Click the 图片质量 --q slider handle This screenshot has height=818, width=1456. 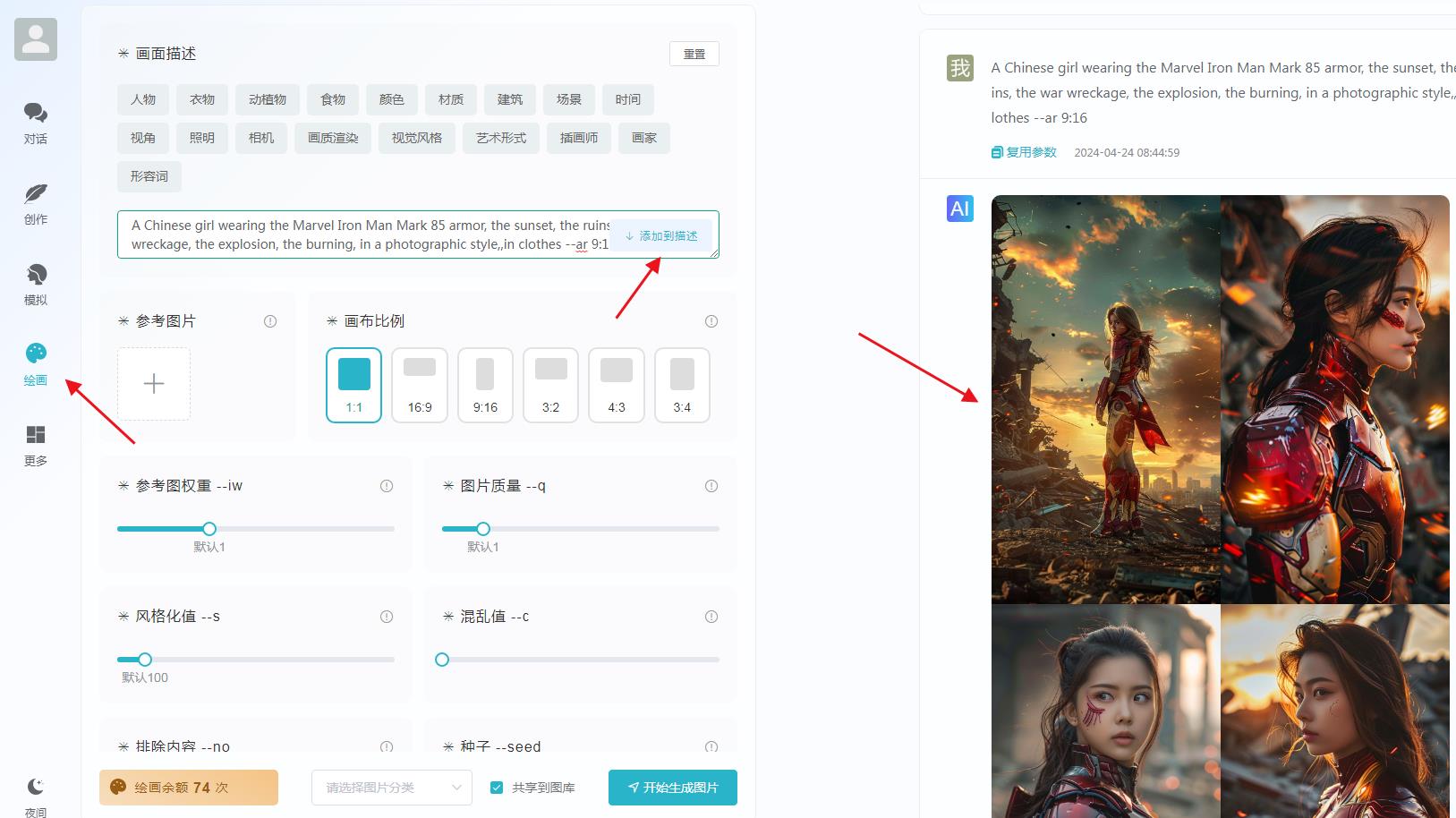pyautogui.click(x=483, y=529)
